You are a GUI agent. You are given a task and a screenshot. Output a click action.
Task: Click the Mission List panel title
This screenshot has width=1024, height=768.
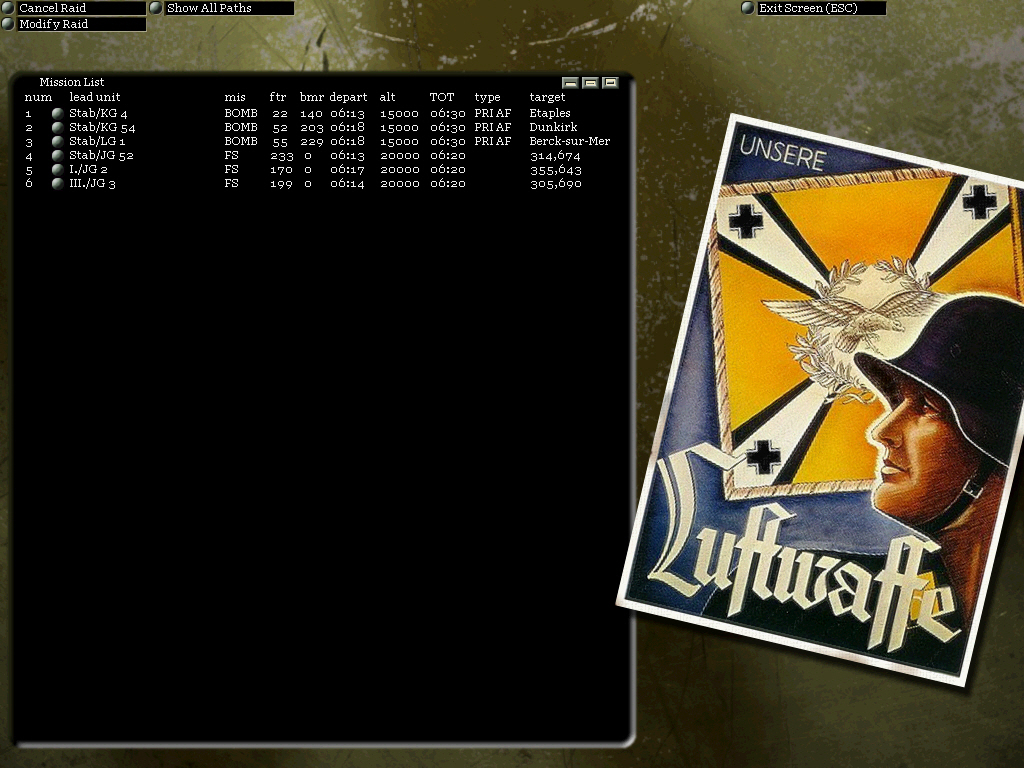coord(72,82)
